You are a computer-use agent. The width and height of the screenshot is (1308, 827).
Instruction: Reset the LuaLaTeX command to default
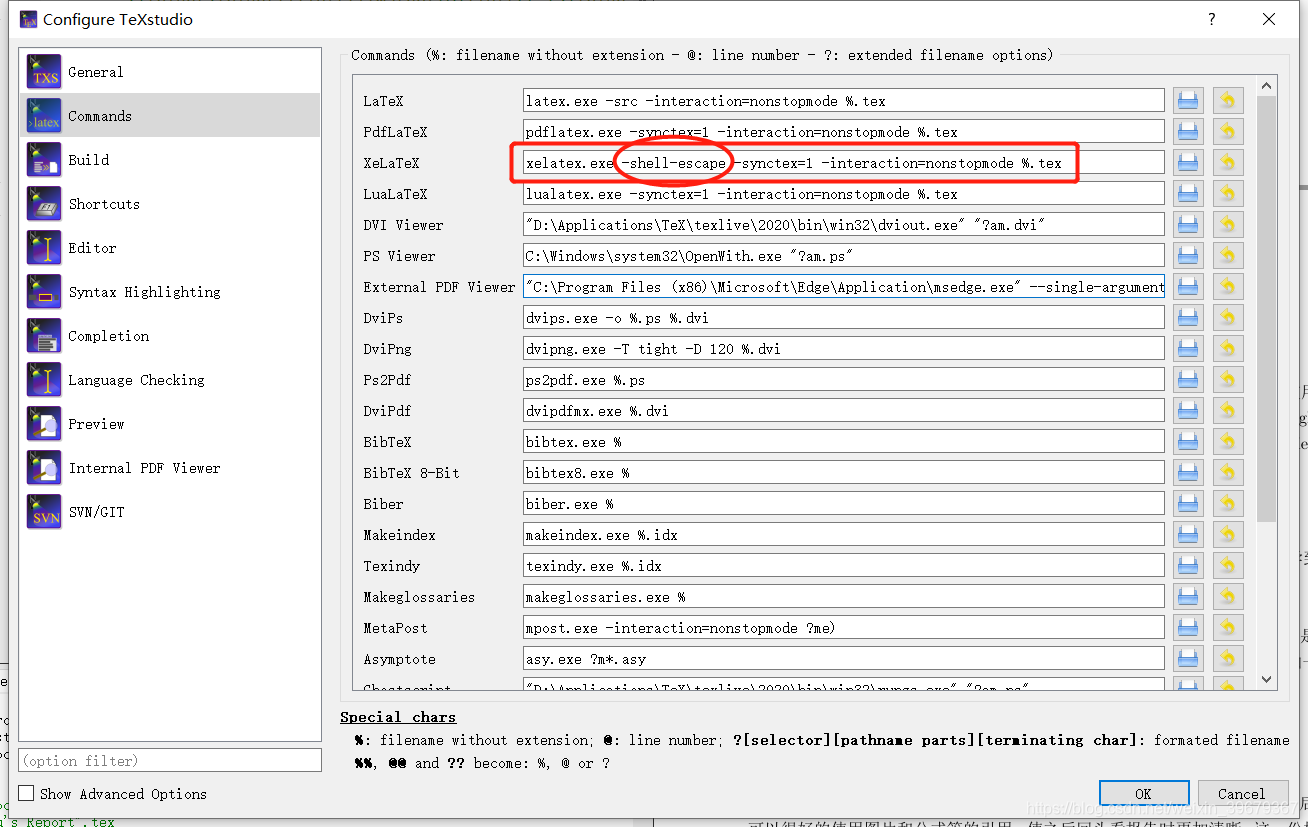(1227, 193)
